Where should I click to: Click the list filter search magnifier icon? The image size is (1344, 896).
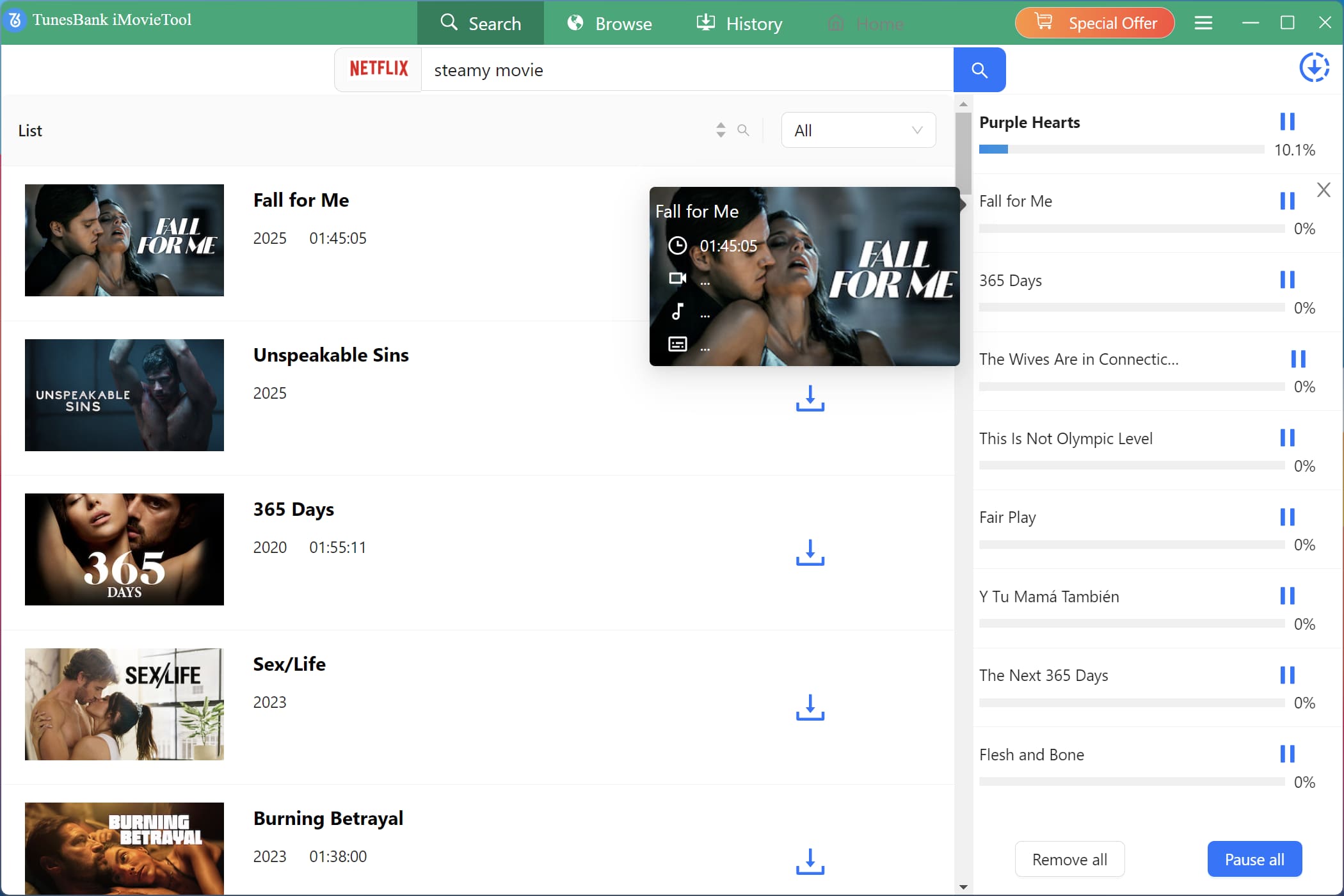point(743,131)
